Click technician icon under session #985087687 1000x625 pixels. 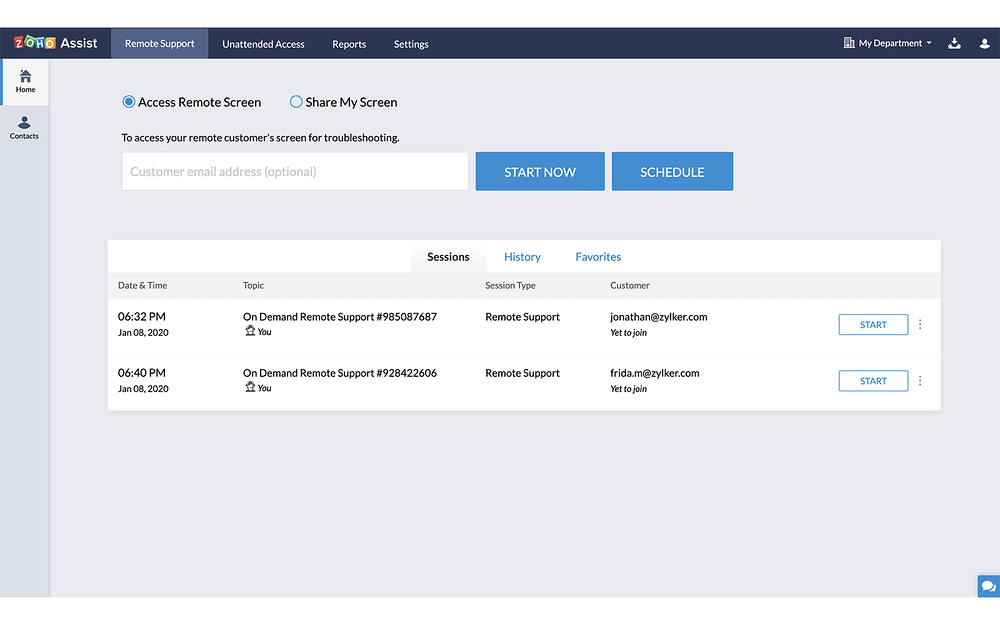pyautogui.click(x=250, y=330)
